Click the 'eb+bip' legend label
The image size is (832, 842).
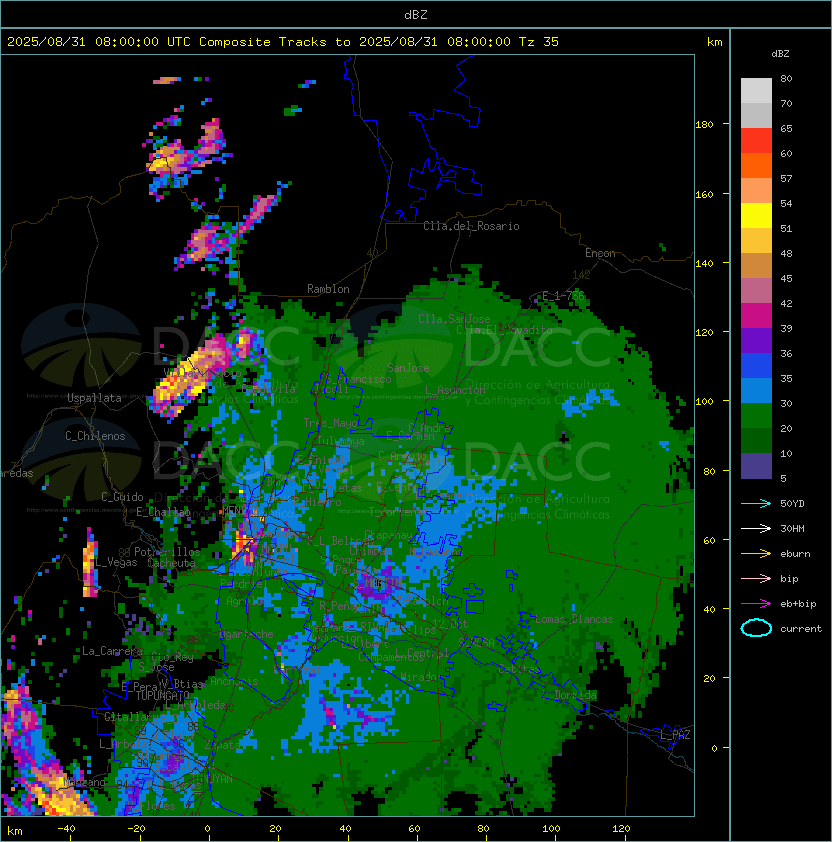tap(798, 604)
